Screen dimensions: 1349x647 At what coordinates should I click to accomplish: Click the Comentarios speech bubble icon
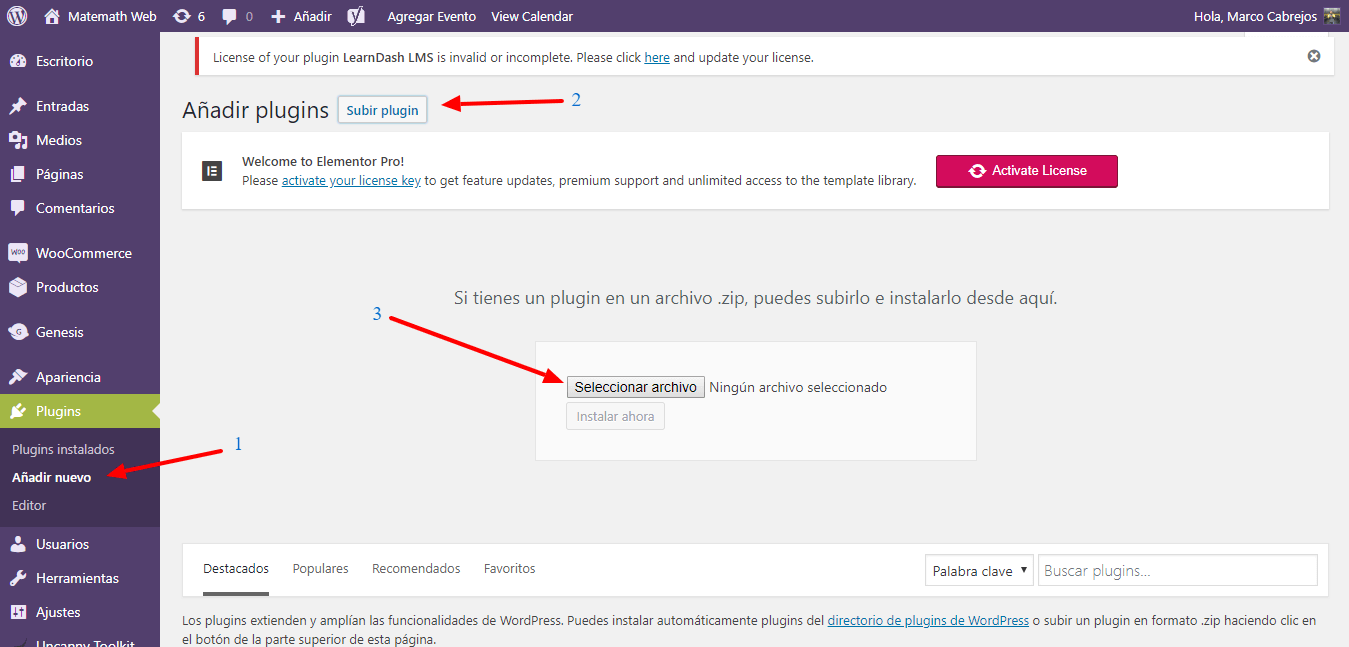pos(18,208)
